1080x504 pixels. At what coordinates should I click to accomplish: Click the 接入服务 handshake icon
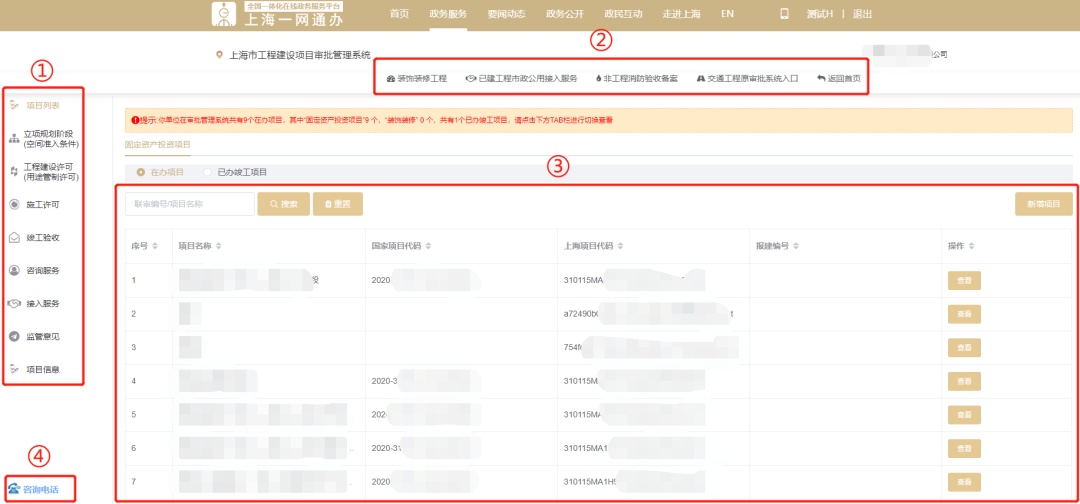click(x=14, y=304)
